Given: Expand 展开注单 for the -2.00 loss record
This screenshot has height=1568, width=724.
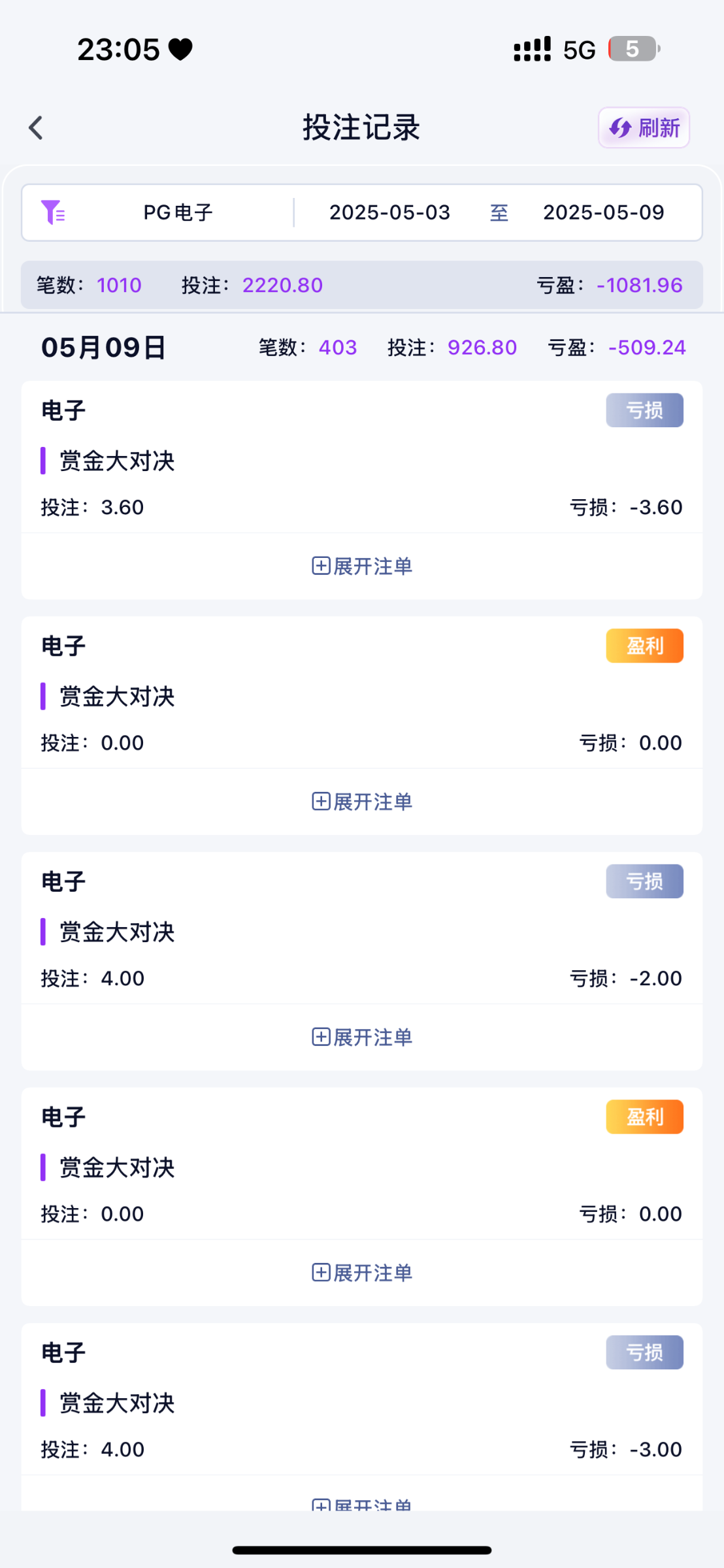Looking at the screenshot, I should pos(362,1037).
